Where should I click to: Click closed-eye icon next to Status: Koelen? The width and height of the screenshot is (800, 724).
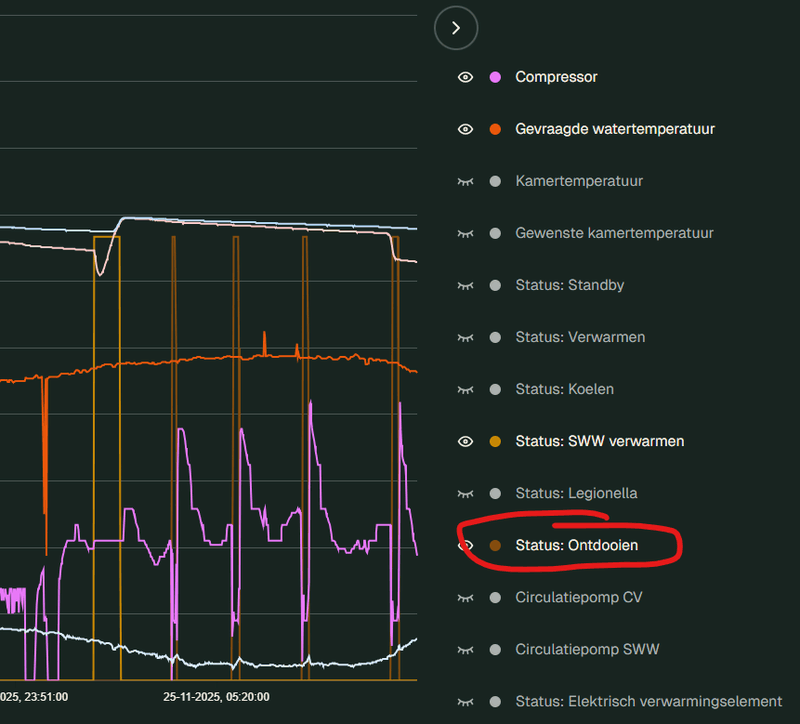[465, 389]
